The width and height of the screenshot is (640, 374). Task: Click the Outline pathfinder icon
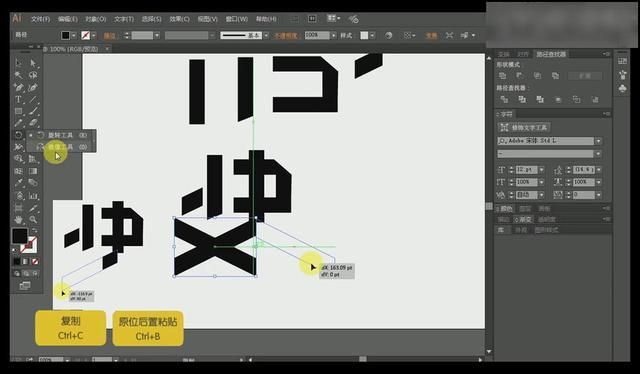click(x=576, y=99)
